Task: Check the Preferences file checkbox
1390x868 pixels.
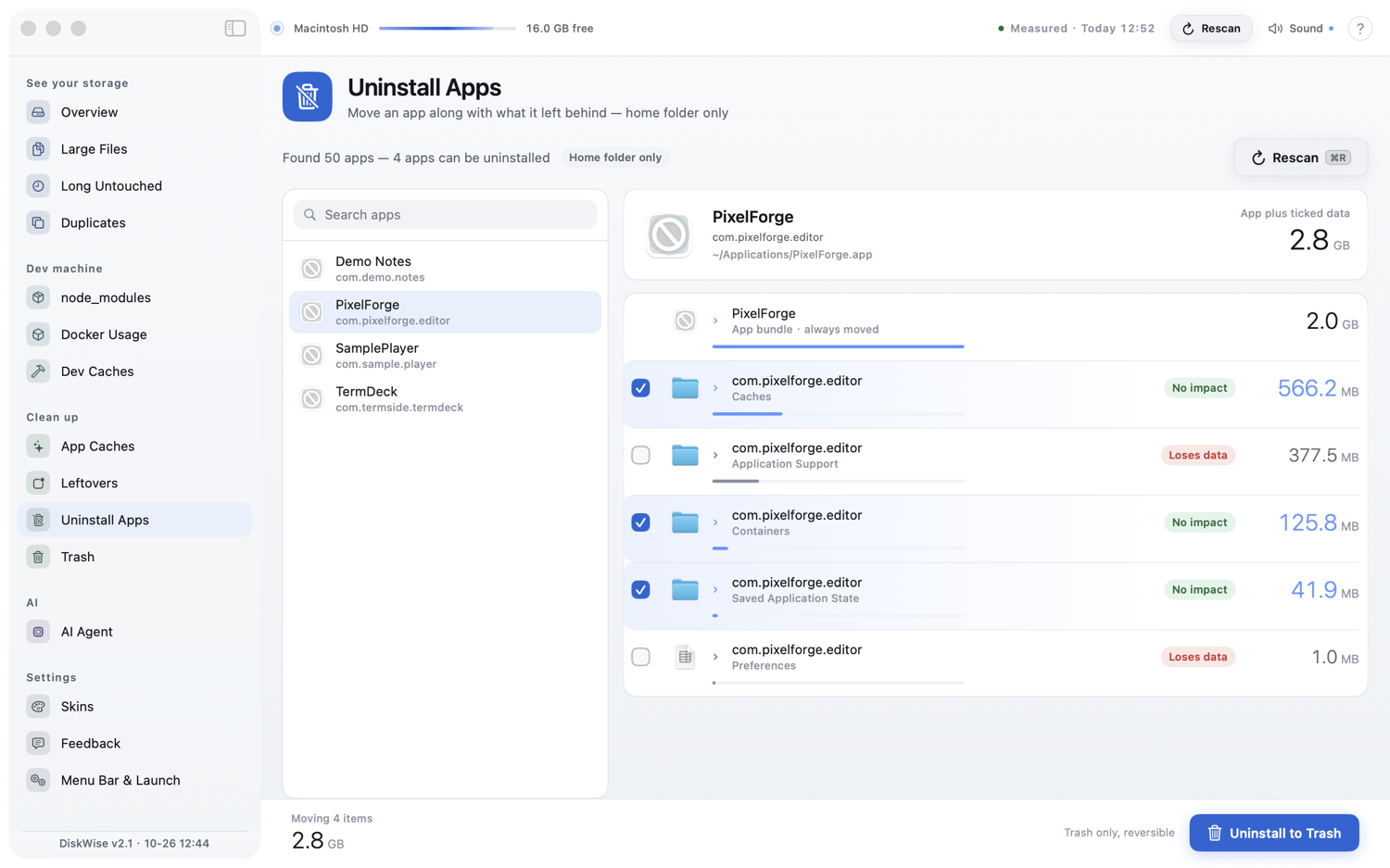Action: 640,657
